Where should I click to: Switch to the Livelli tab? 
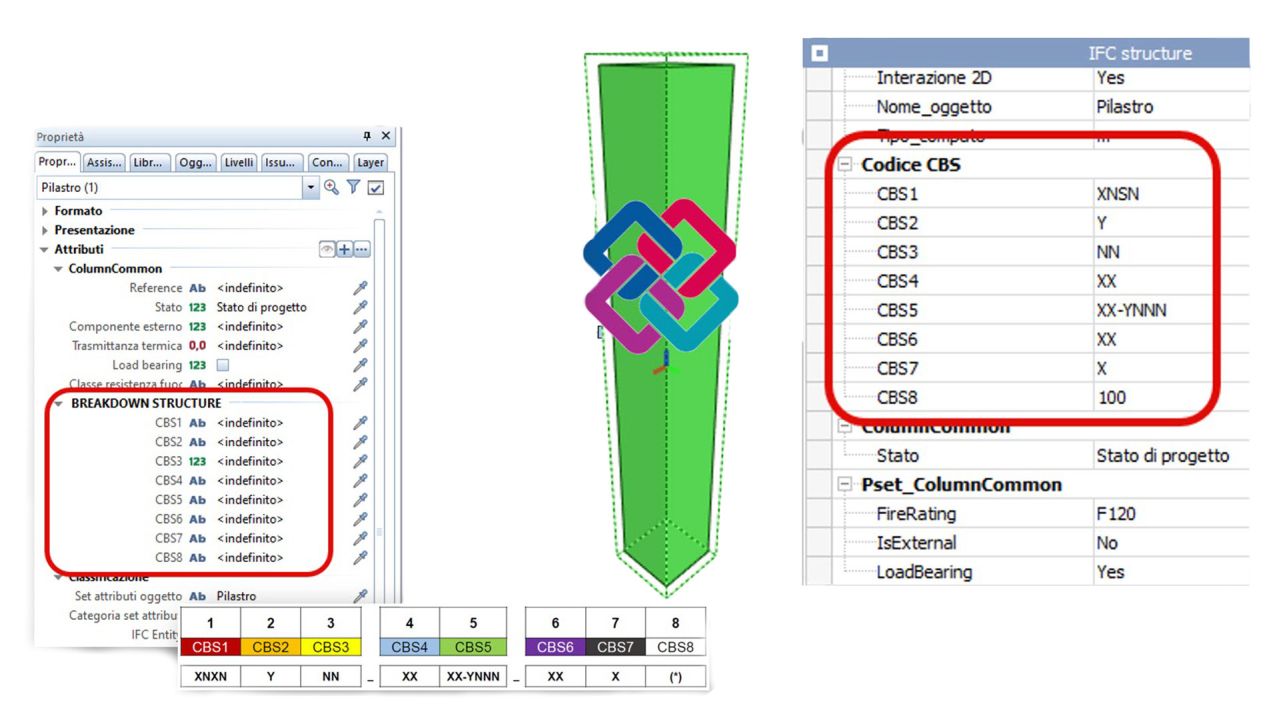tap(239, 162)
